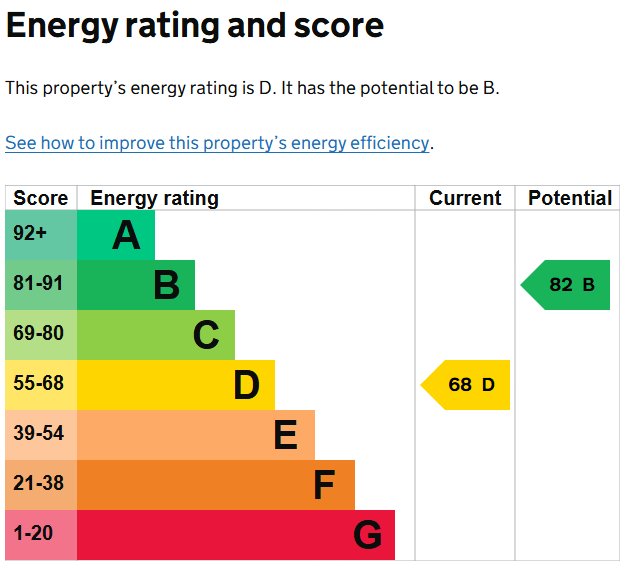
Task: Select the 81-91 score cell
Action: (41, 285)
